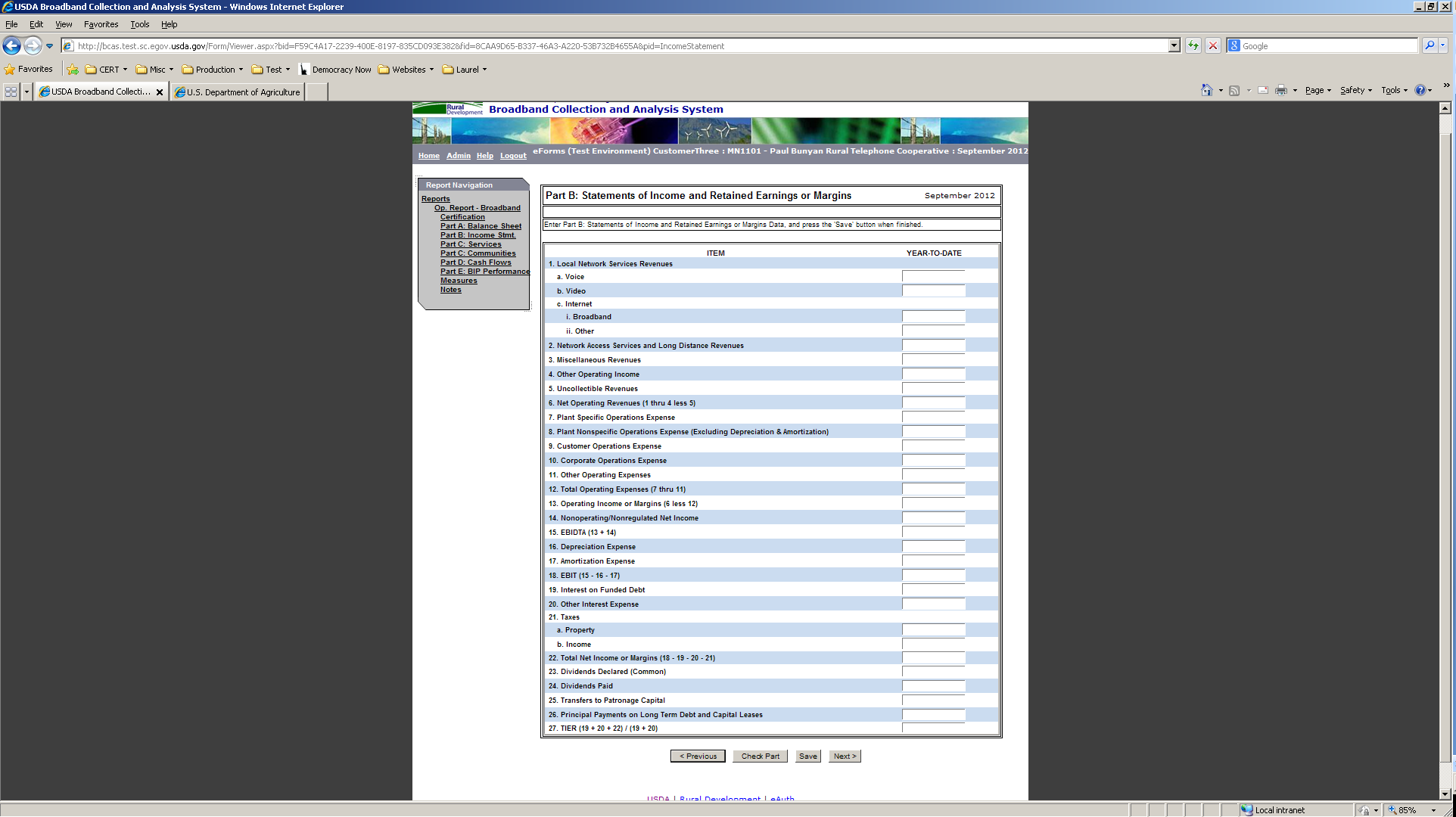
Task: Click the red Stop loading icon
Action: [x=1213, y=46]
